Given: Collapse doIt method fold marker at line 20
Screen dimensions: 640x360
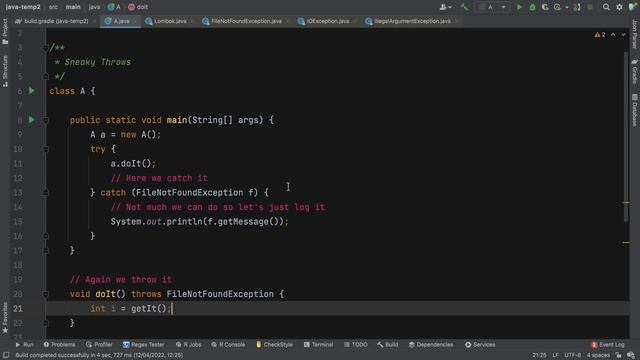Looking at the screenshot, I should coord(46,294).
